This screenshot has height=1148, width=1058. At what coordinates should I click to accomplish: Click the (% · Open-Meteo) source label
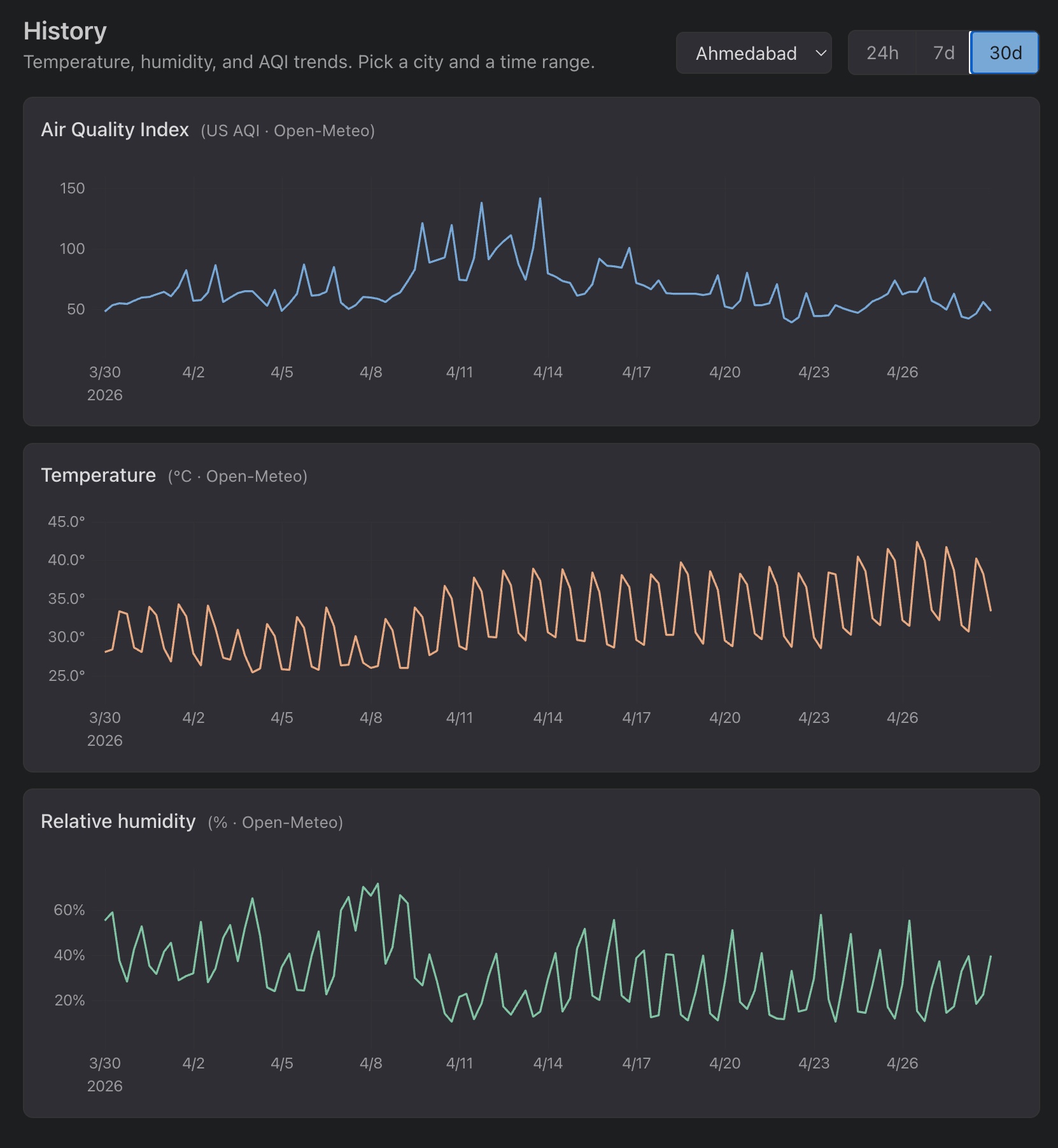275,823
